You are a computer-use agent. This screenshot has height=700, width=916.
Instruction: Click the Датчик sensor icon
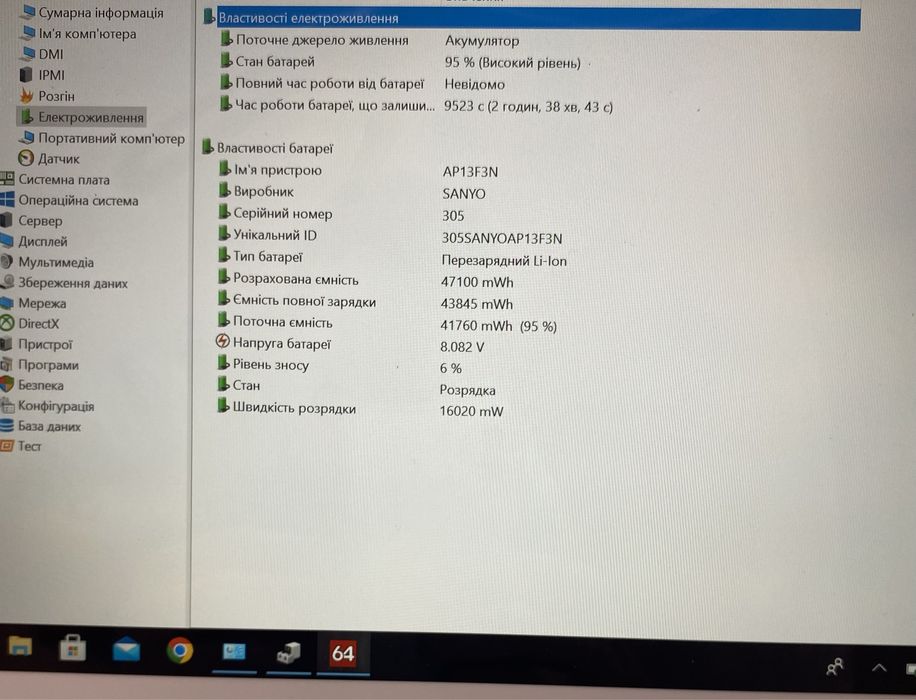pos(26,158)
